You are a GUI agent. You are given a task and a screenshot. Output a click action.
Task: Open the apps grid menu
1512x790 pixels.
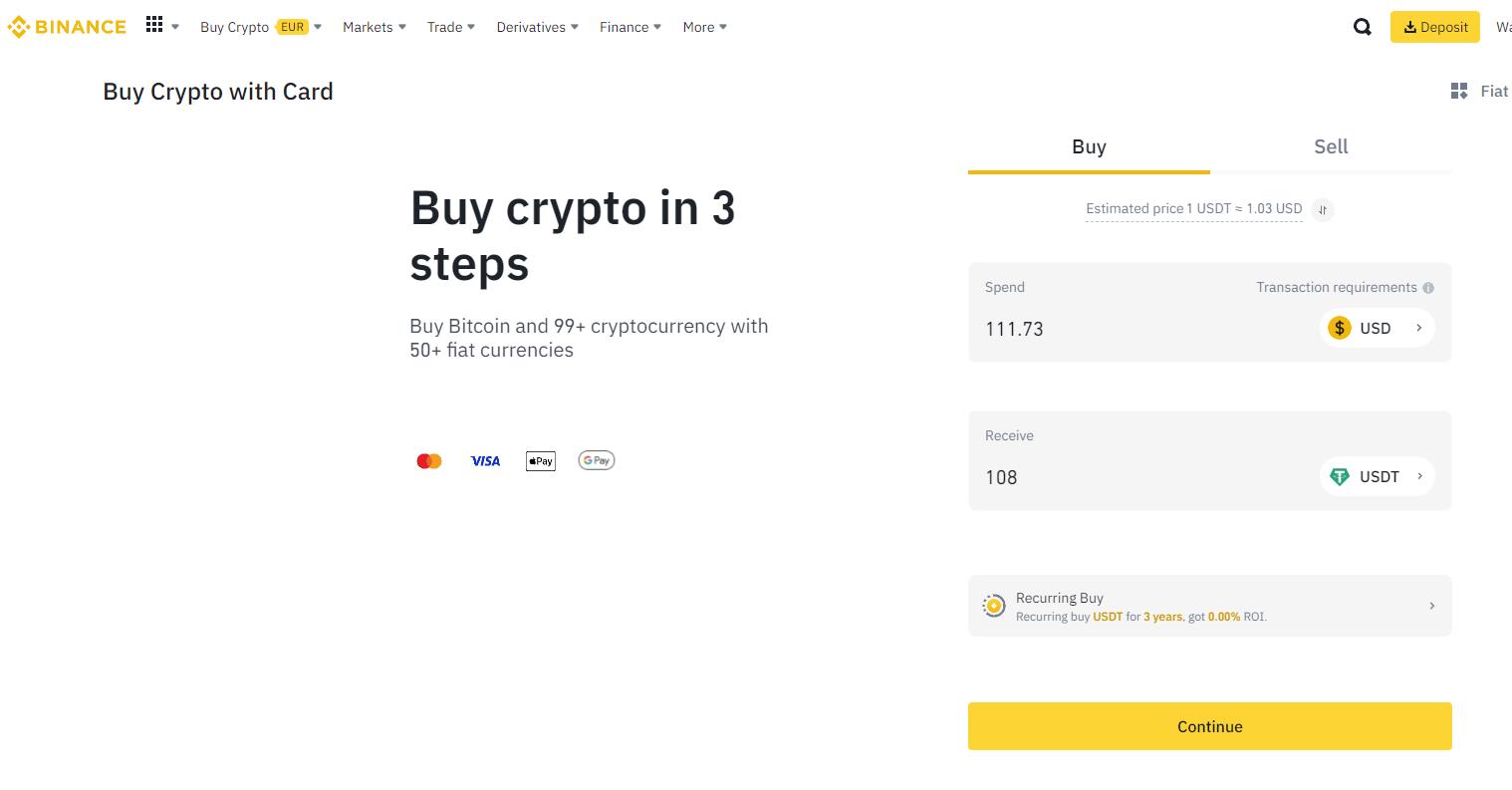[154, 25]
